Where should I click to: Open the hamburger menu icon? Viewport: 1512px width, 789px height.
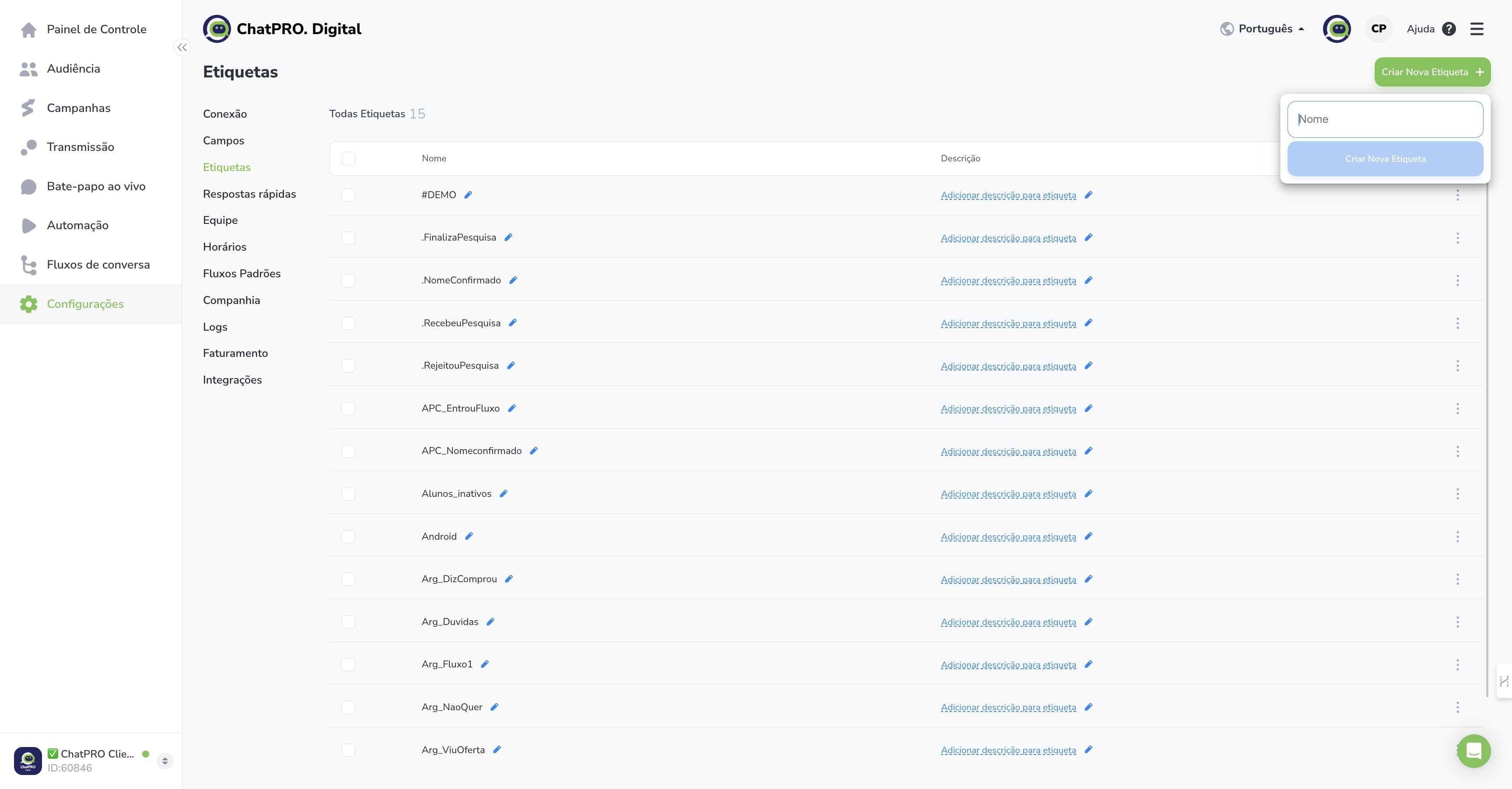(1477, 29)
